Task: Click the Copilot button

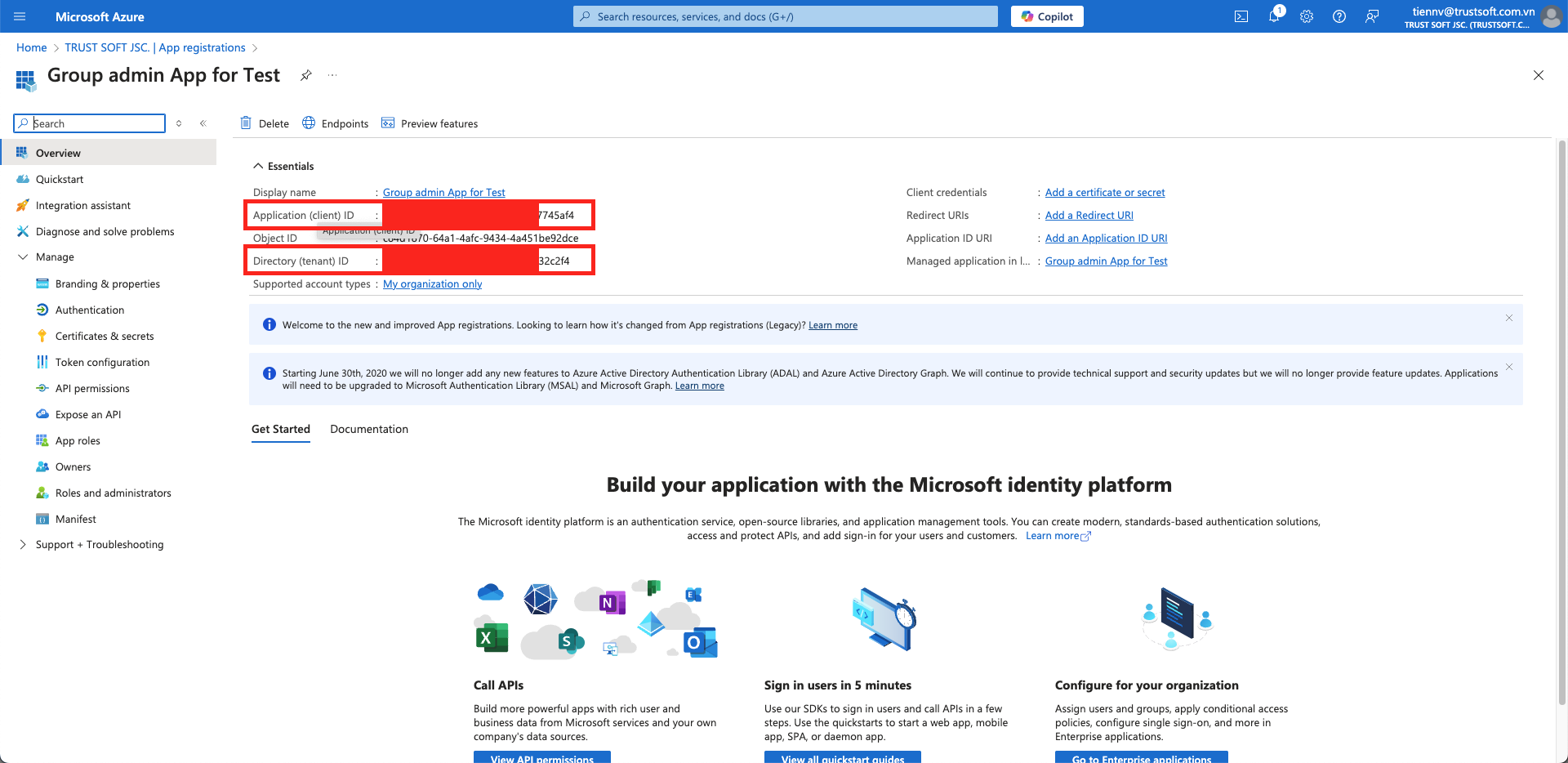Action: (x=1047, y=16)
